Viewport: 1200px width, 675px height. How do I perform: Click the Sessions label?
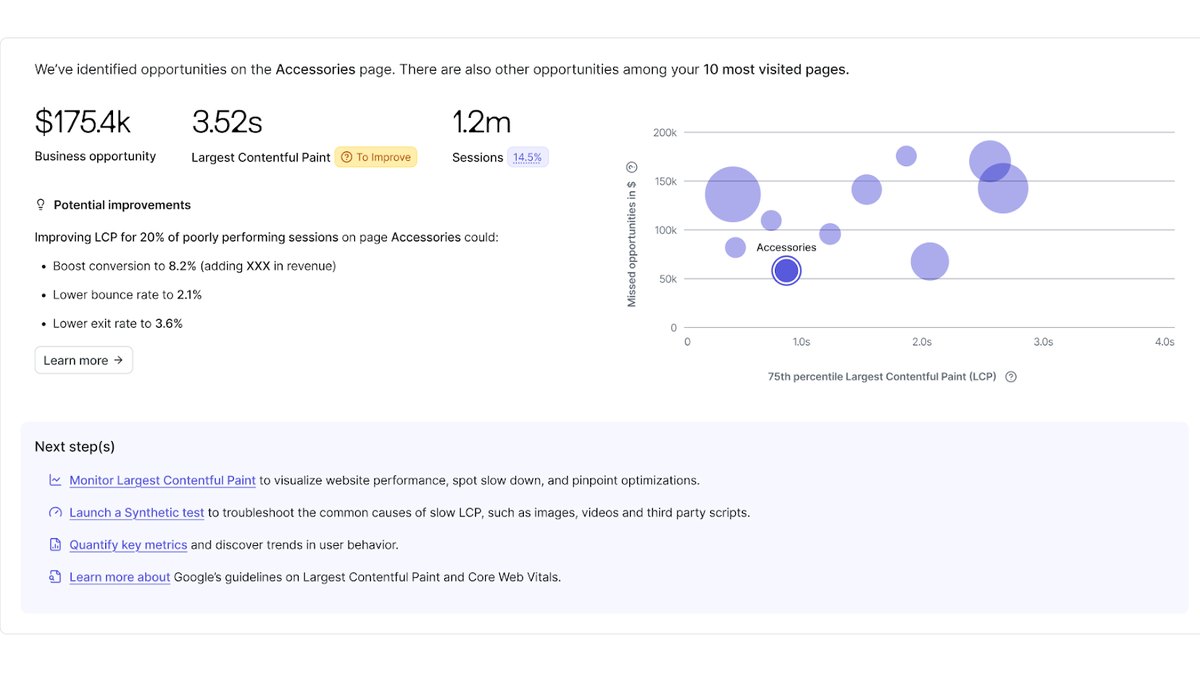(x=478, y=157)
